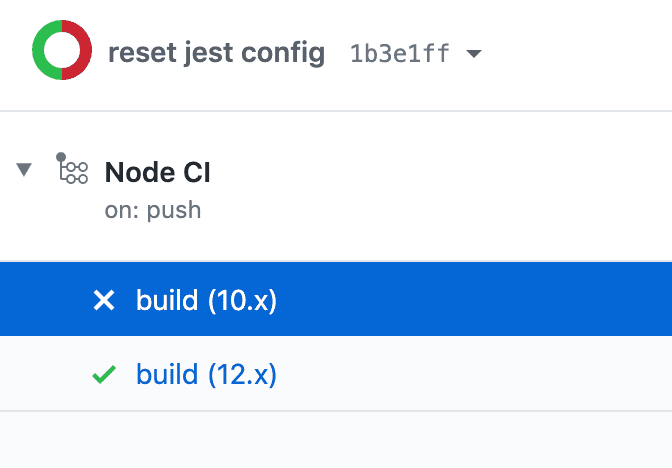Click the commit status donut icon
The image size is (672, 468).
pyautogui.click(x=62, y=48)
